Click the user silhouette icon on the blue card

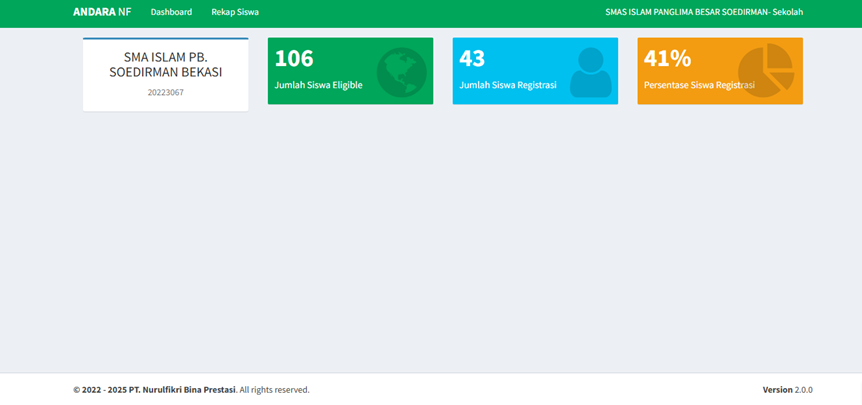tap(590, 73)
